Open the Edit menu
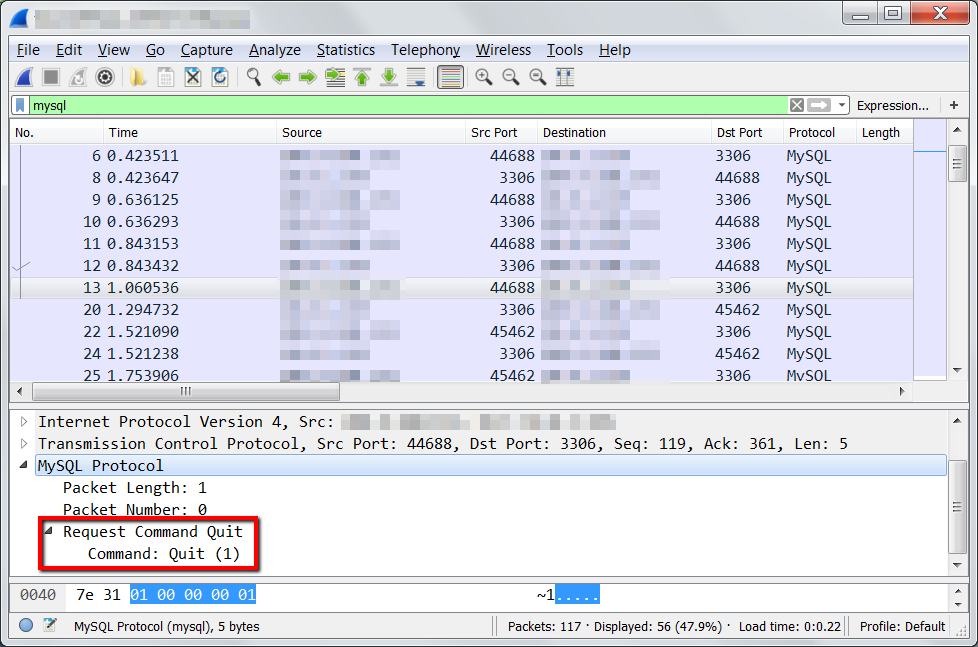This screenshot has width=978, height=647. pos(69,50)
